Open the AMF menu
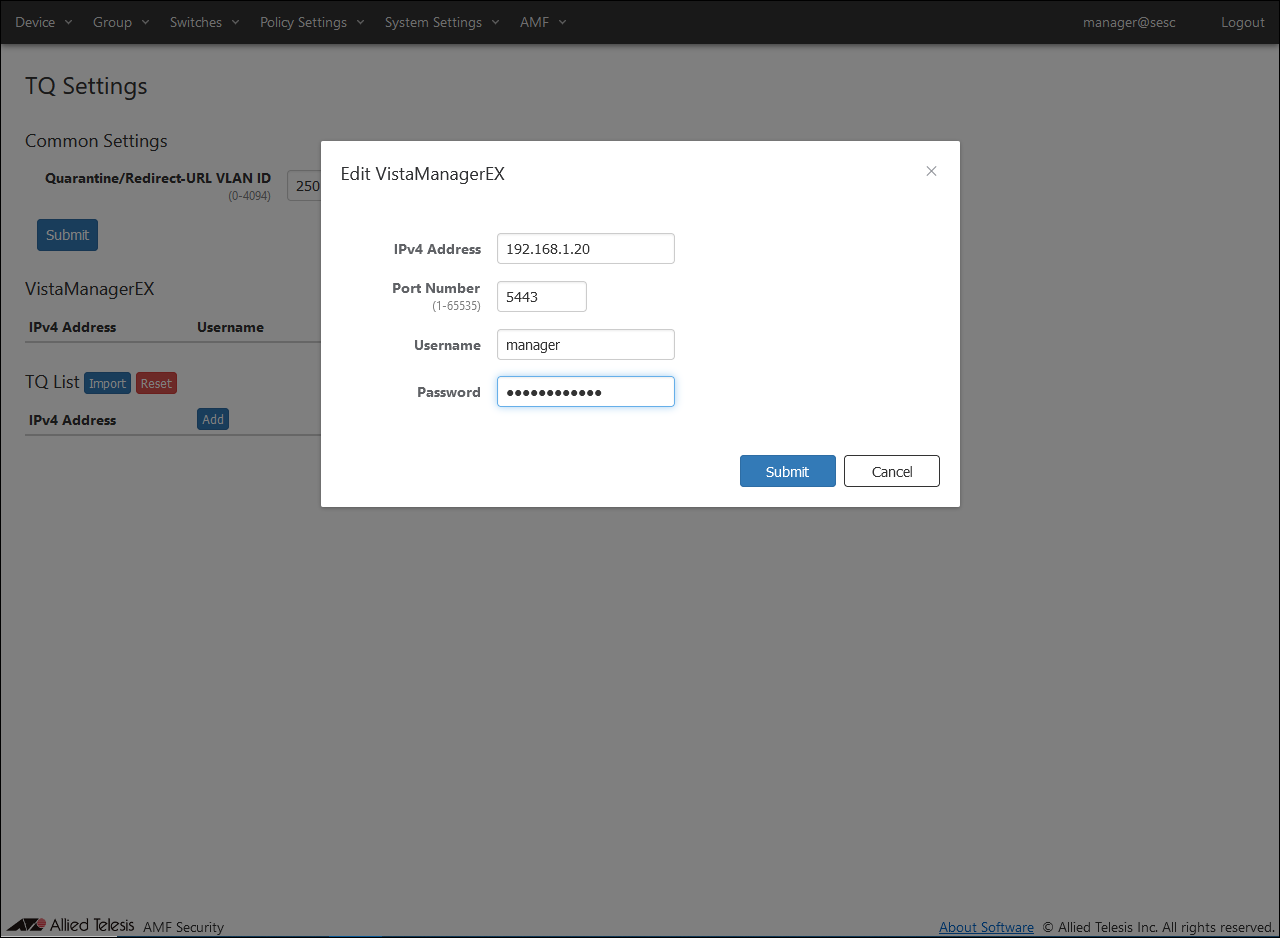This screenshot has height=938, width=1280. point(543,22)
